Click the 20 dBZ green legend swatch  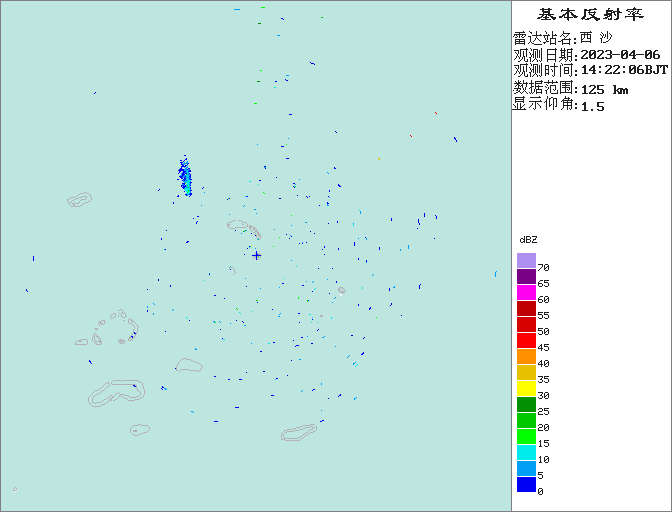pyautogui.click(x=526, y=420)
